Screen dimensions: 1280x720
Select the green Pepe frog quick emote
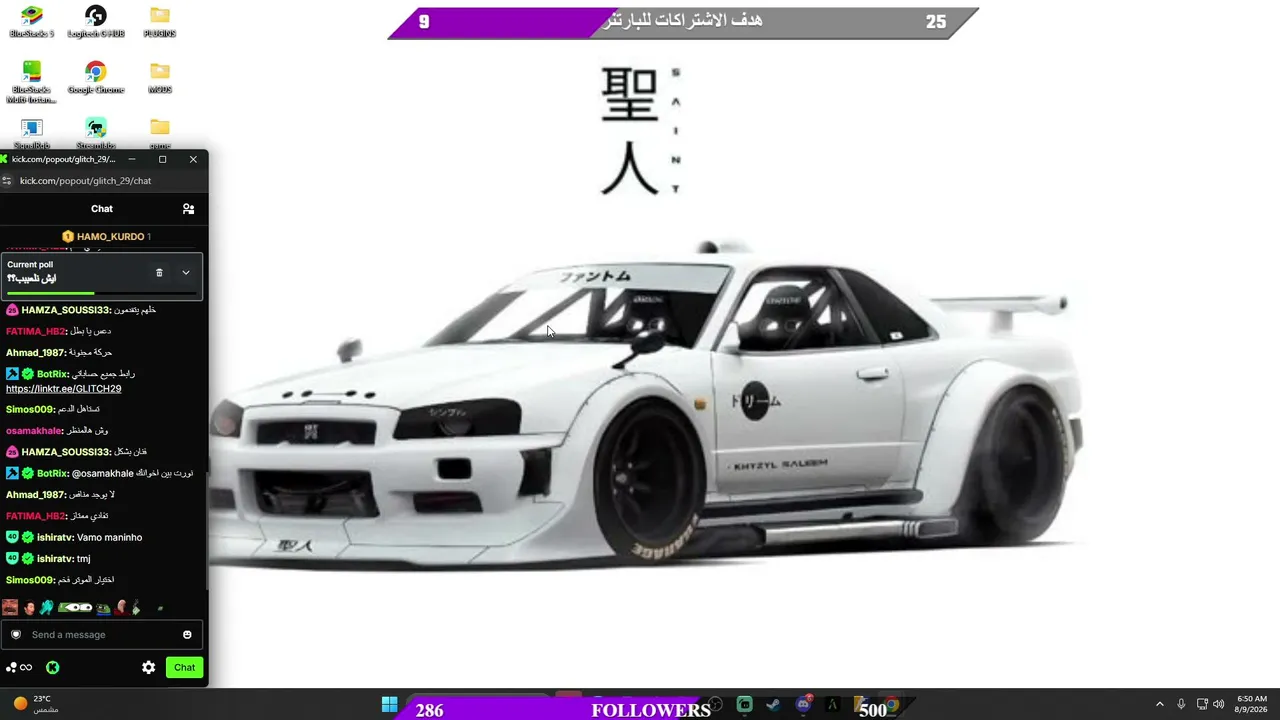(x=103, y=607)
